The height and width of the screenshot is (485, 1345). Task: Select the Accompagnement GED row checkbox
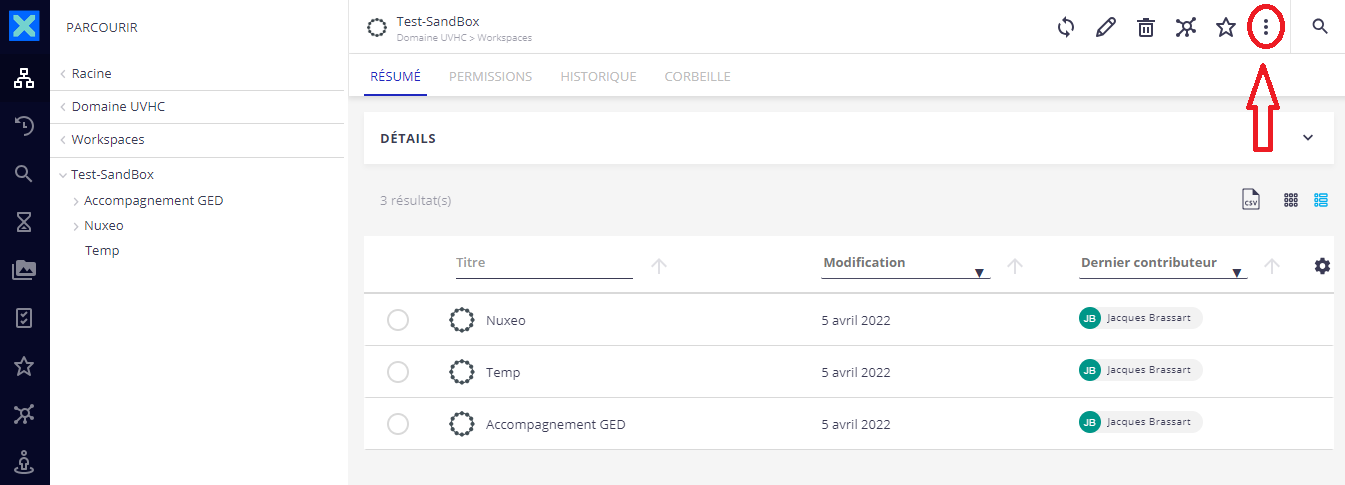398,424
